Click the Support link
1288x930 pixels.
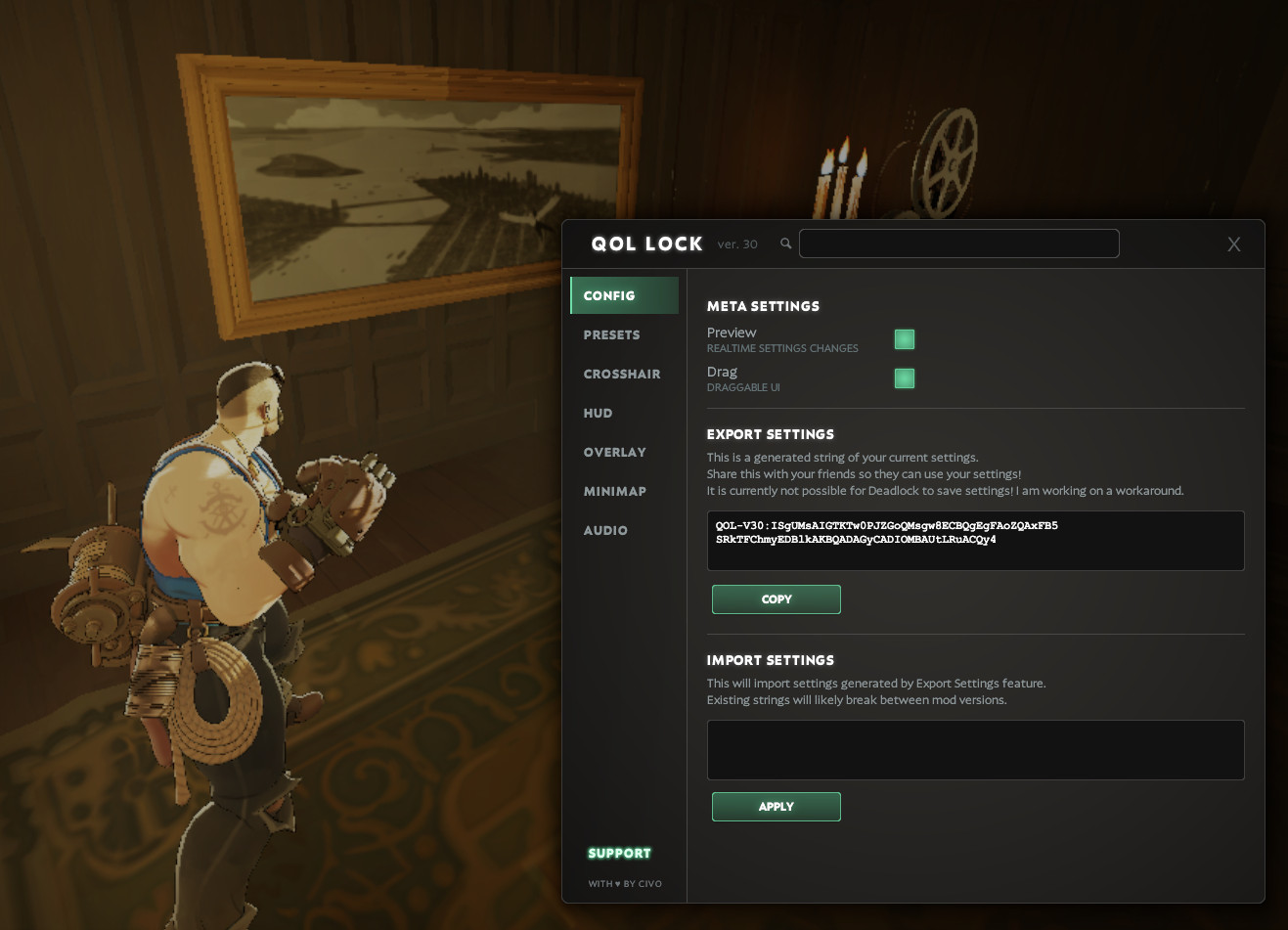click(x=619, y=854)
